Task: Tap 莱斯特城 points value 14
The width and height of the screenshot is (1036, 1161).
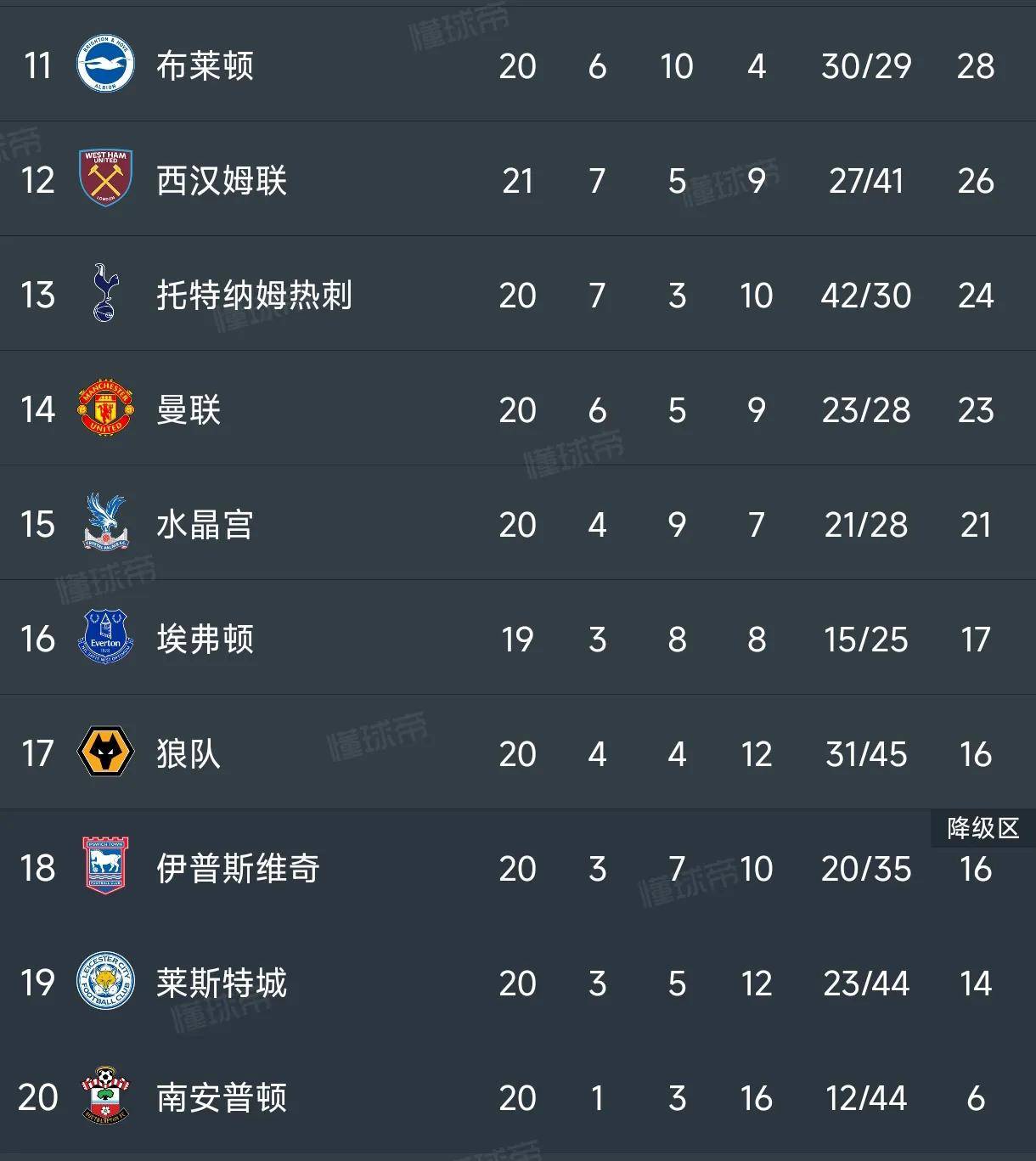Action: [976, 983]
